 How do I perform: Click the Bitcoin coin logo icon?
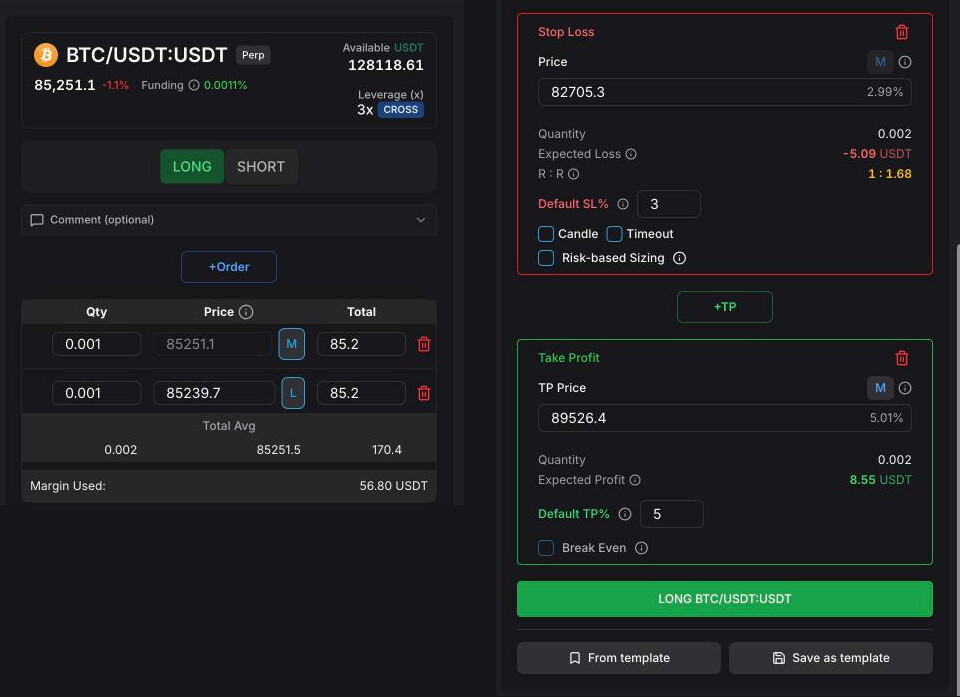pos(46,55)
